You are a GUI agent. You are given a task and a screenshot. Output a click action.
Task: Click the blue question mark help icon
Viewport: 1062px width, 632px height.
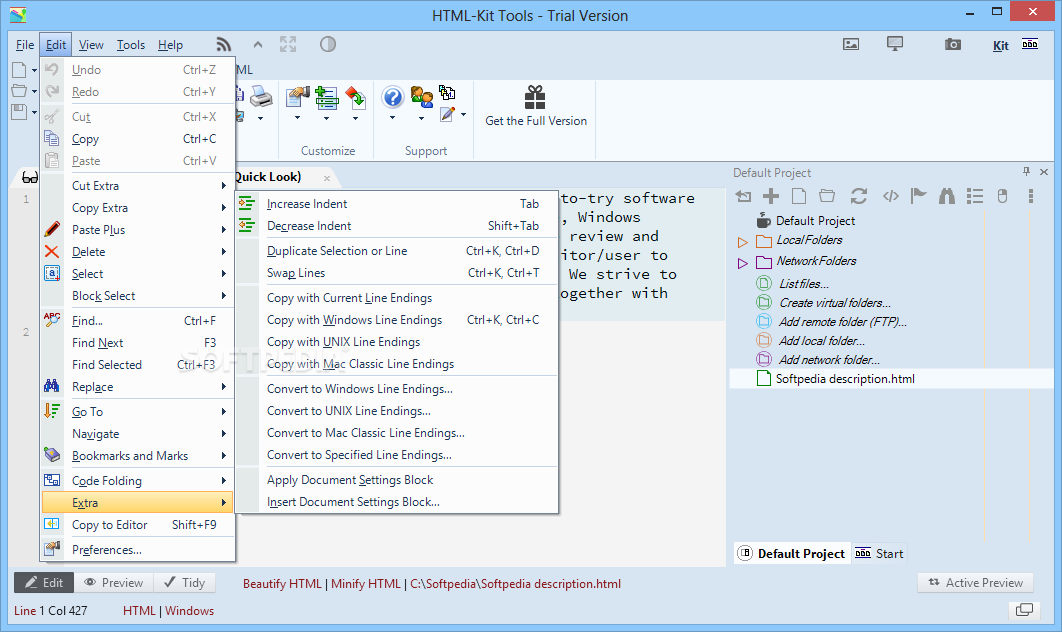[392, 97]
